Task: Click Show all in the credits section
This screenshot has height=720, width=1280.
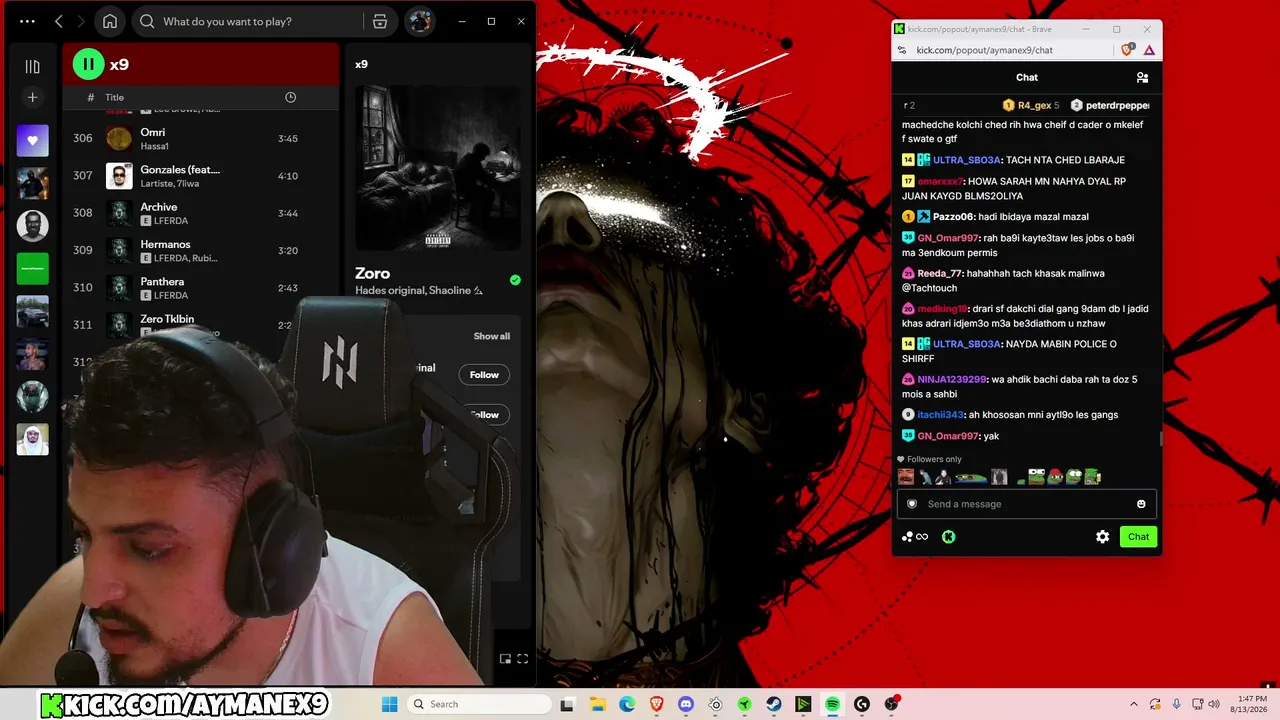Action: (x=491, y=336)
